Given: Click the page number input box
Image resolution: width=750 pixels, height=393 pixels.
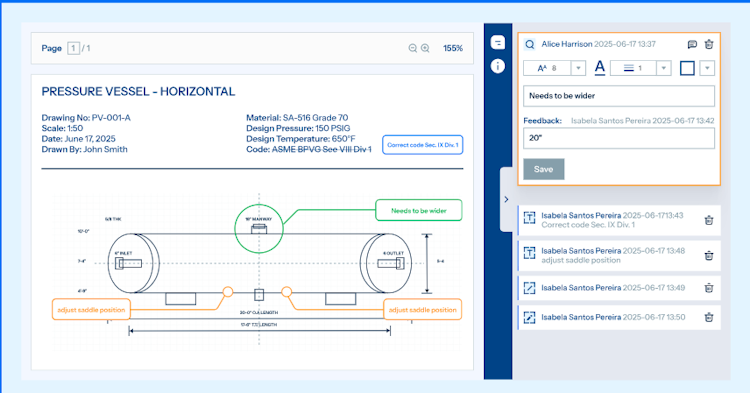Looking at the screenshot, I should point(73,48).
